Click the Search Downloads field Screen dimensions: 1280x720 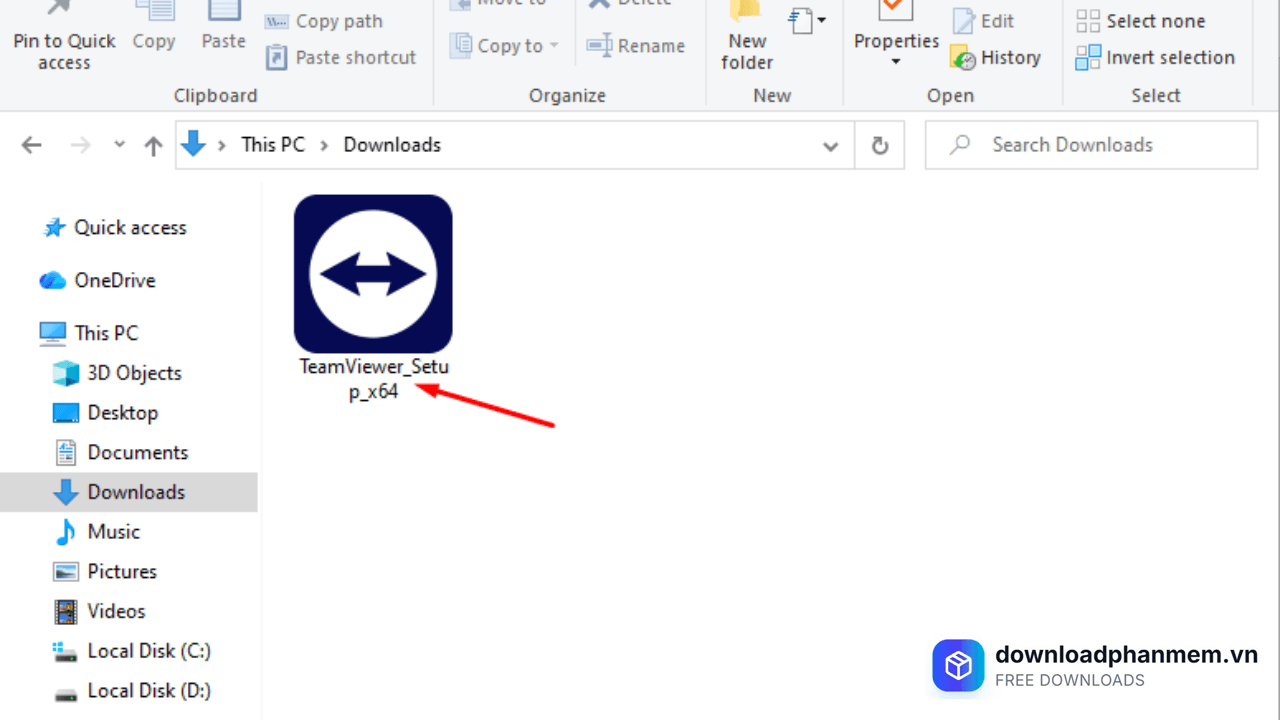pos(1091,145)
